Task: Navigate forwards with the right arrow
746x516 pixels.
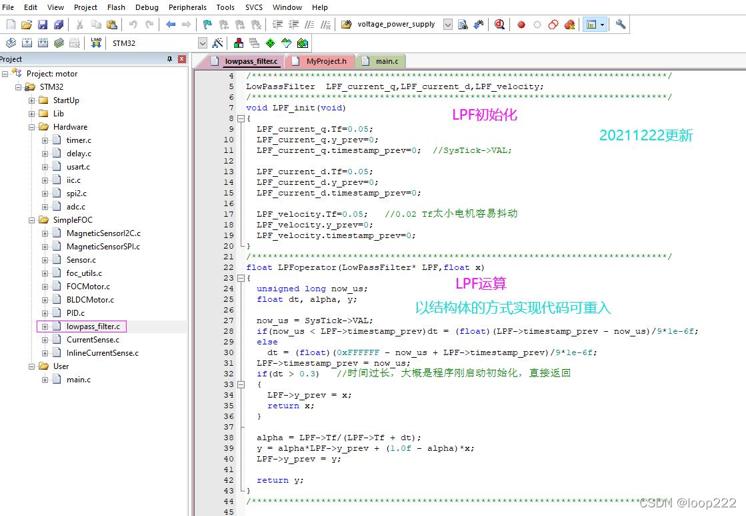Action: [186, 25]
